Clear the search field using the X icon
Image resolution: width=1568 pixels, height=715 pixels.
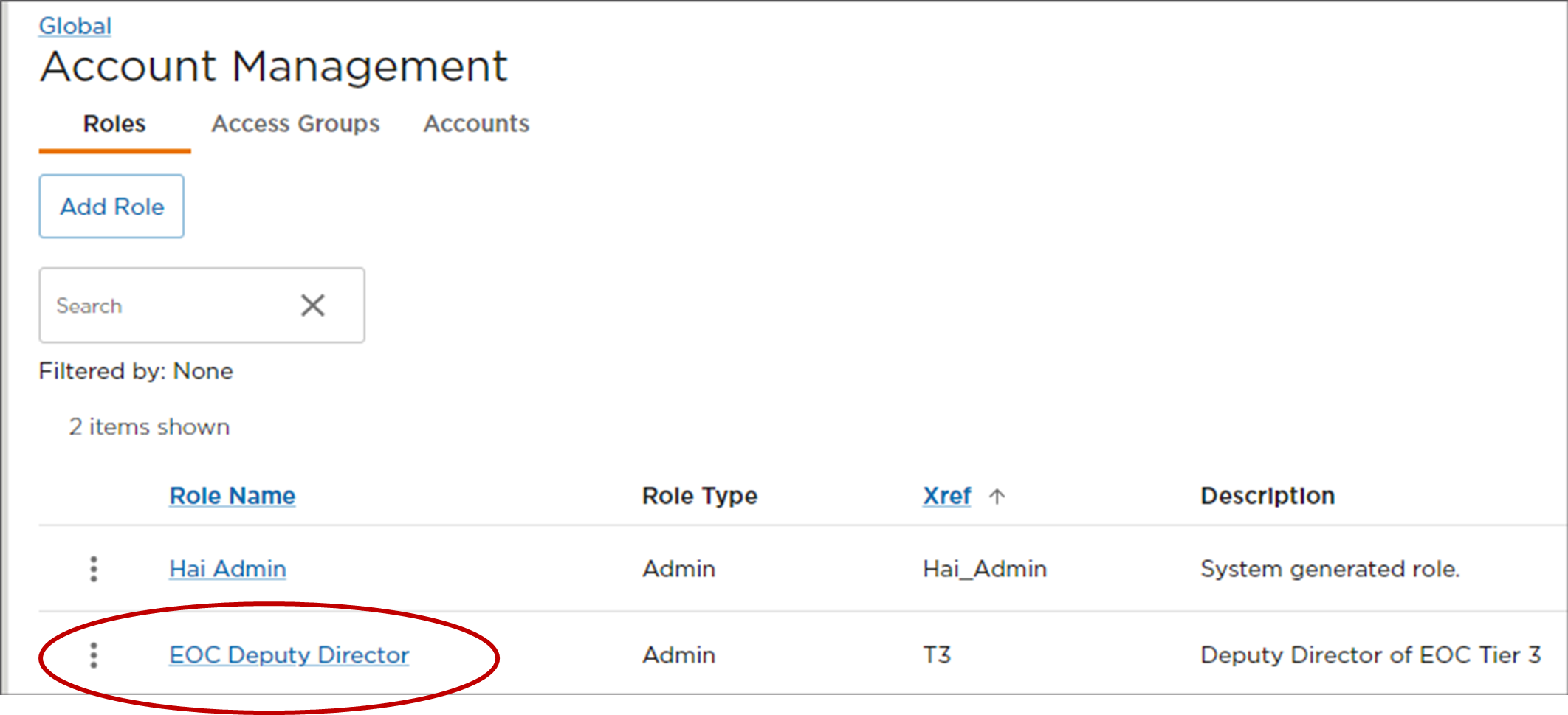[313, 305]
